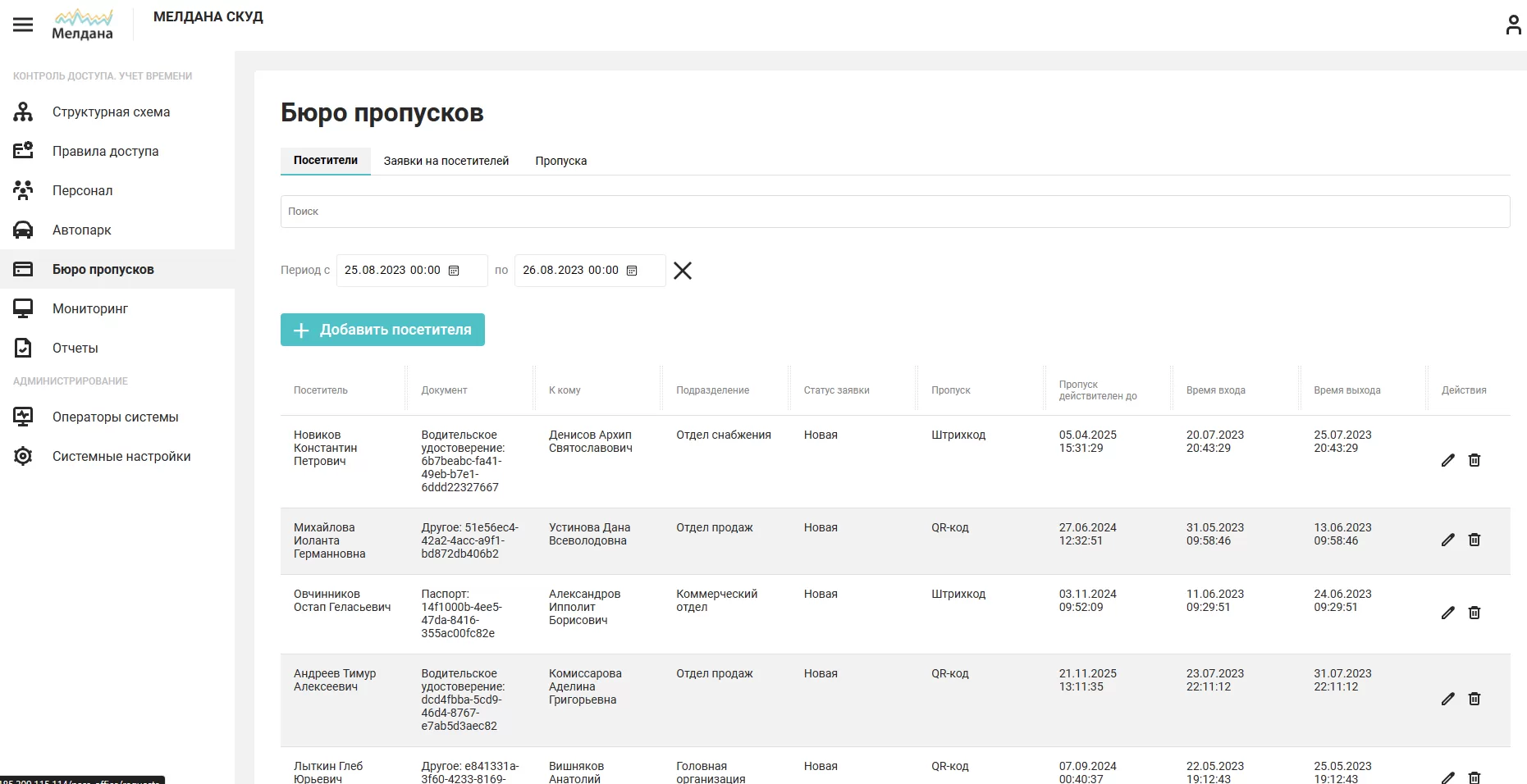
Task: Switch to Заявки на посетителей tab
Action: coord(446,161)
